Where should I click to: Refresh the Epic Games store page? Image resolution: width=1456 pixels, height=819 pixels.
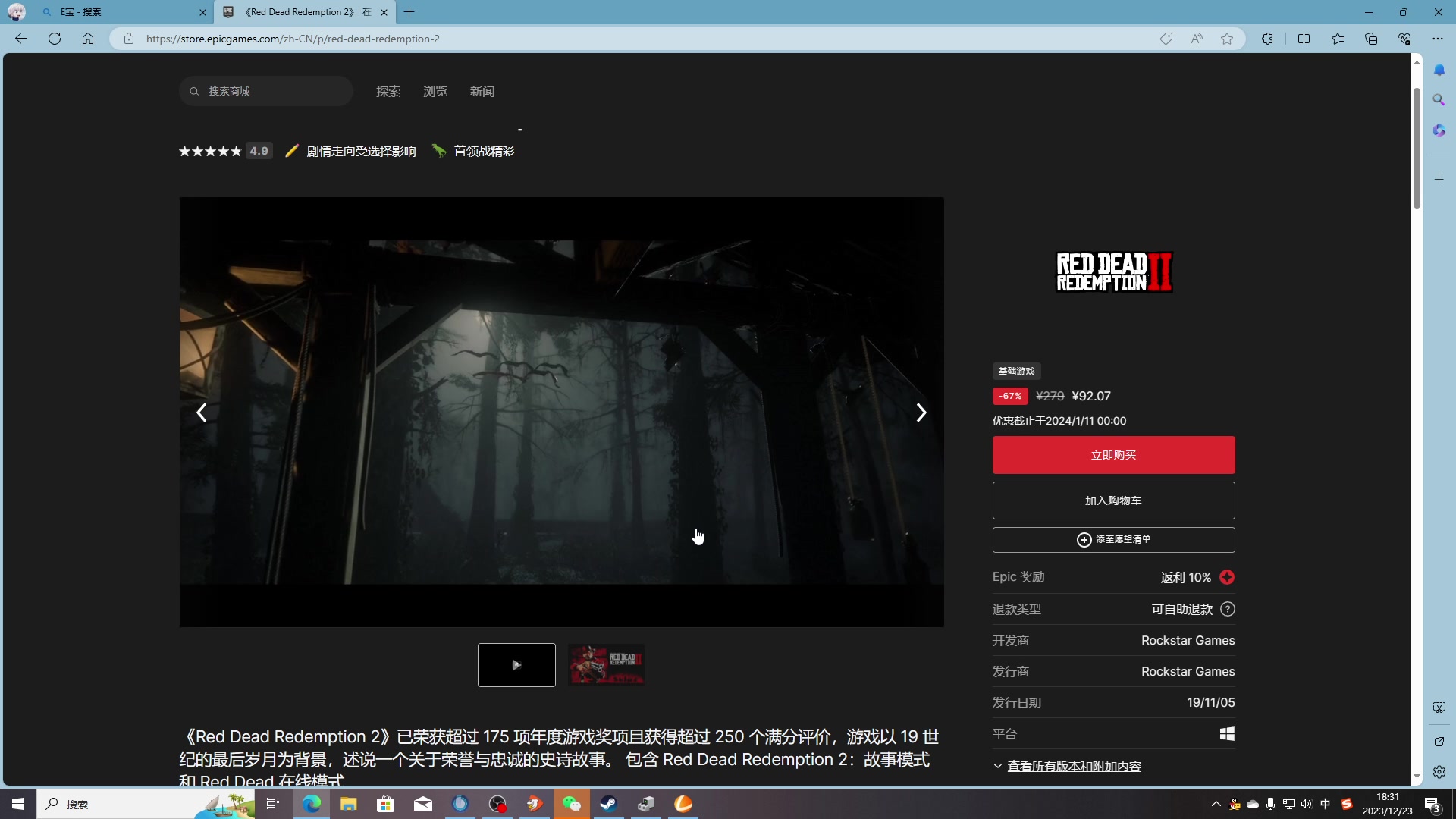click(x=55, y=39)
